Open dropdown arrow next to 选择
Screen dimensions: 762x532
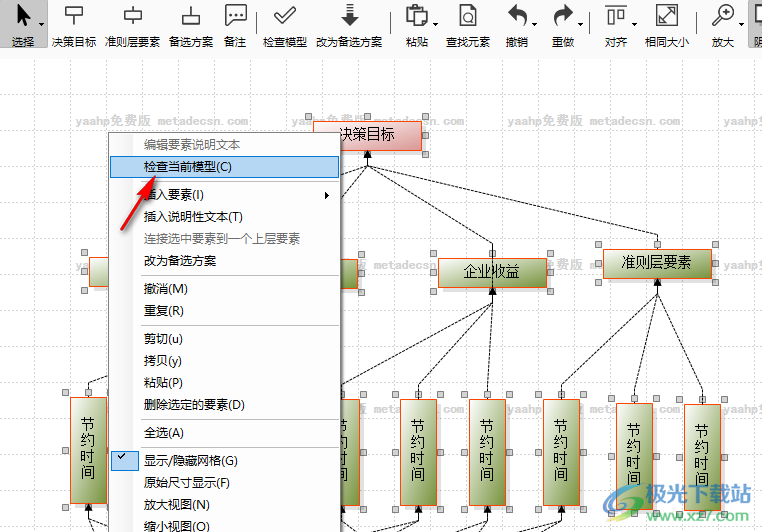[42, 24]
